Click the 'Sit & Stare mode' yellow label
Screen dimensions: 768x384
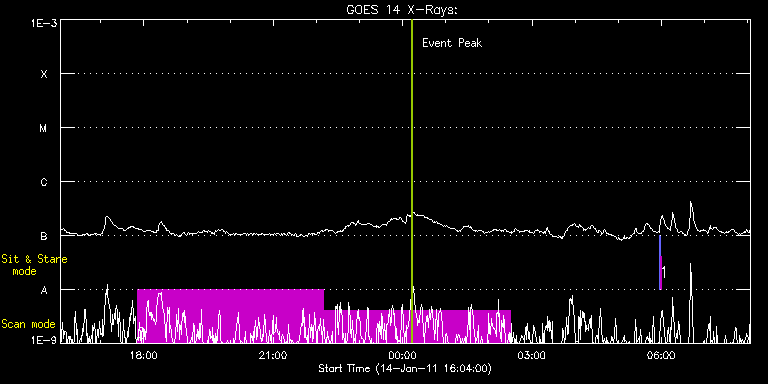[34, 264]
